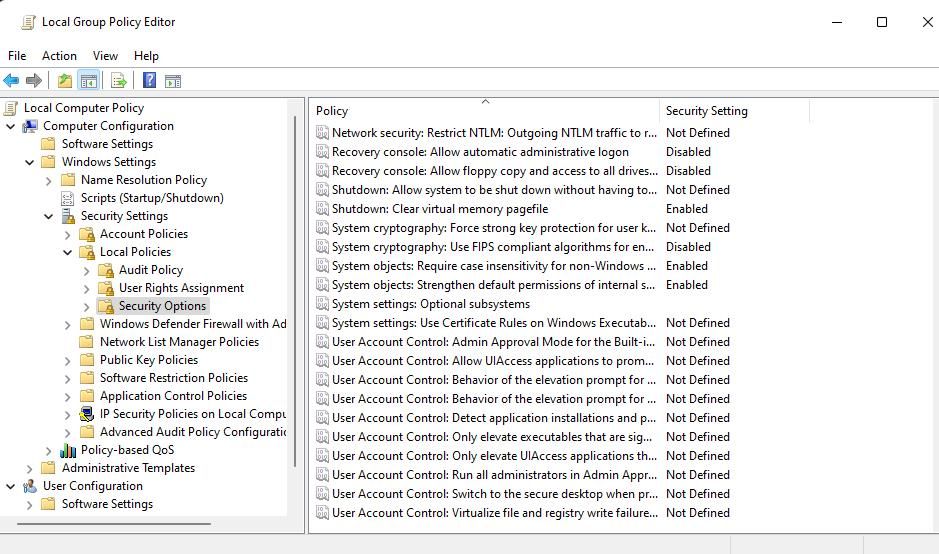Screen dimensions: 939x554
Task: Click the tree pane horizontal scrollbar
Action: [114, 524]
